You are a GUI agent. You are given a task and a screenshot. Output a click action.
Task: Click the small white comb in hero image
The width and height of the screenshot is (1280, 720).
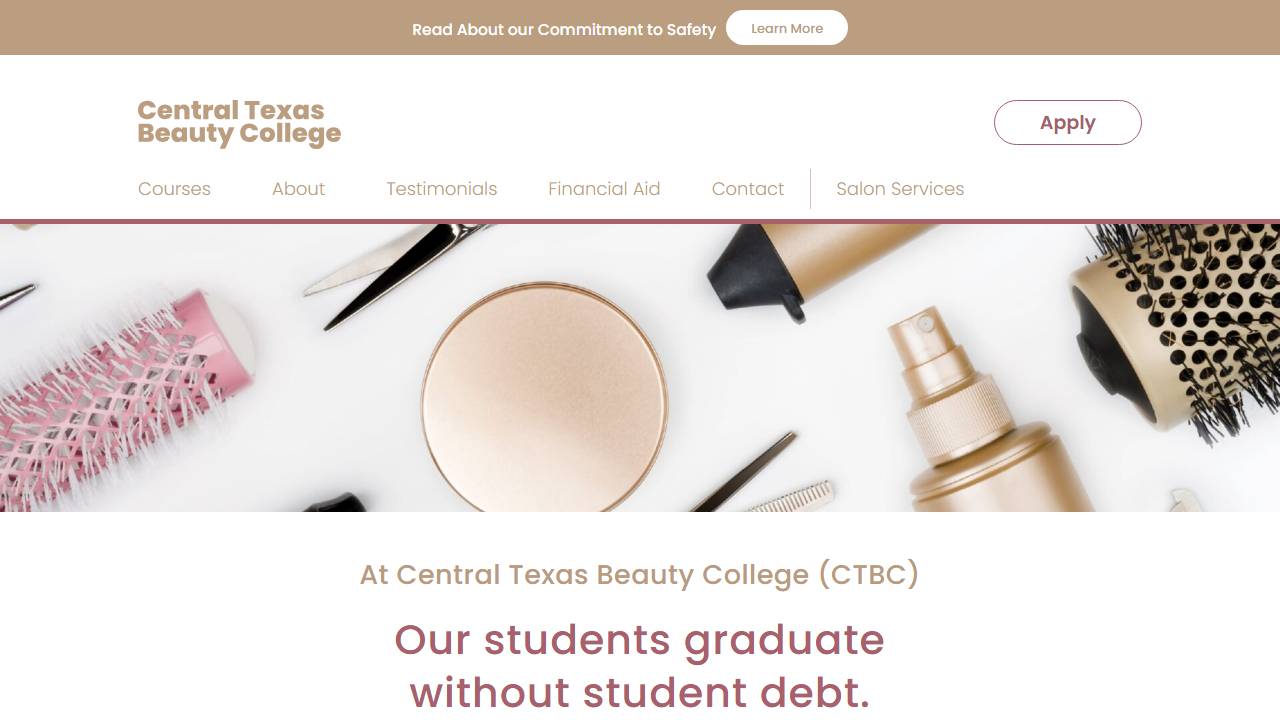(x=790, y=497)
